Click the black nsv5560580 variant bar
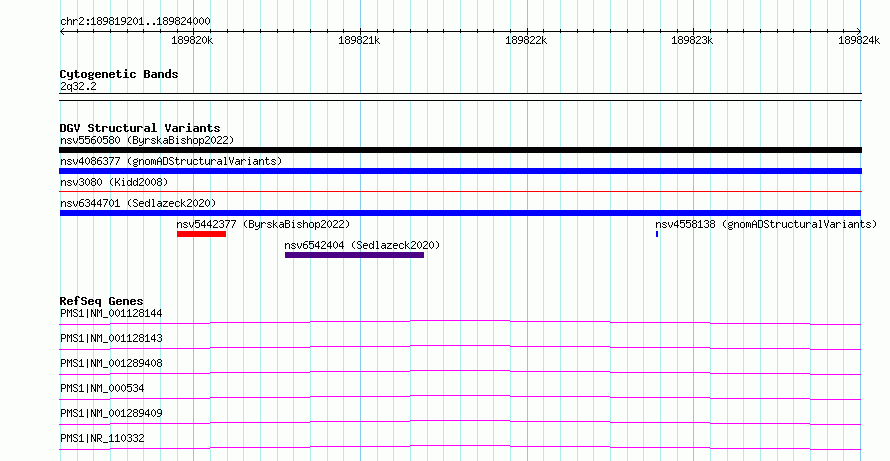The image size is (890, 461). 460,150
